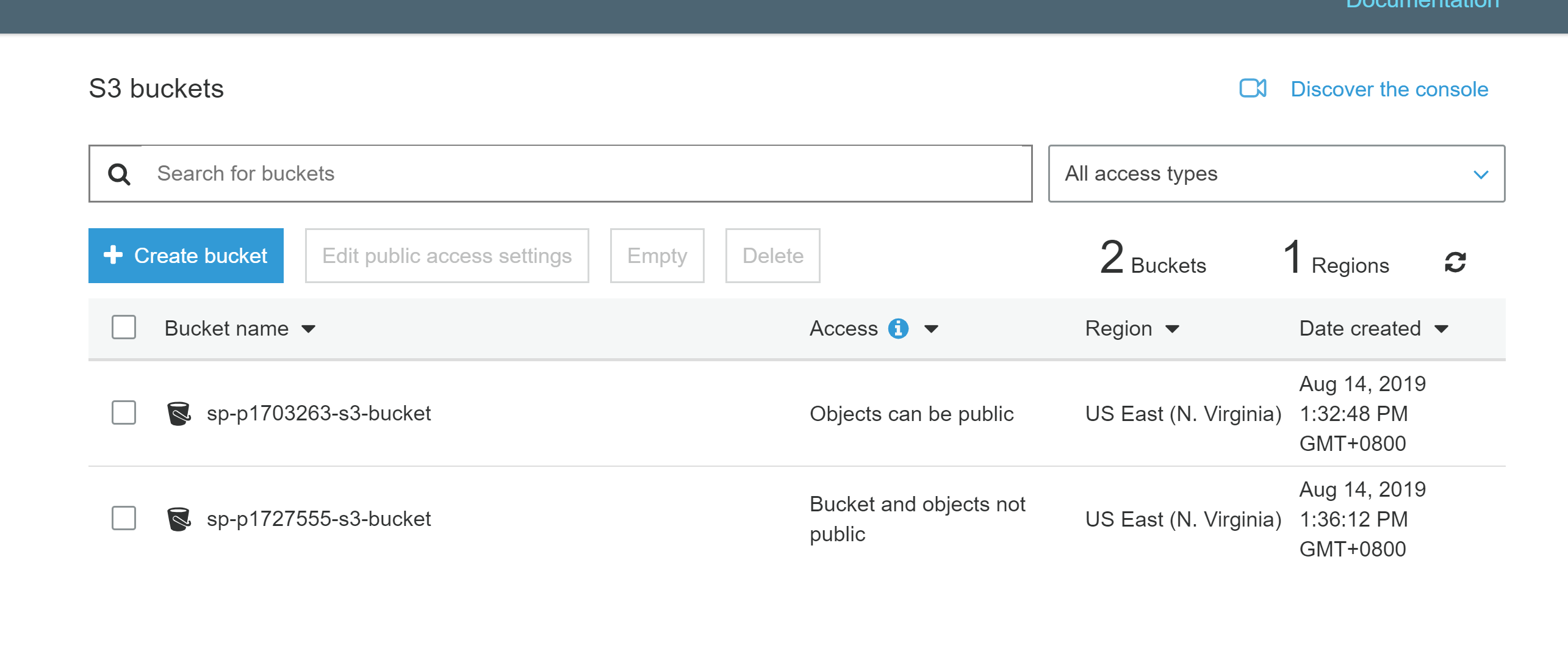Click the Bucket name column header

click(x=226, y=328)
